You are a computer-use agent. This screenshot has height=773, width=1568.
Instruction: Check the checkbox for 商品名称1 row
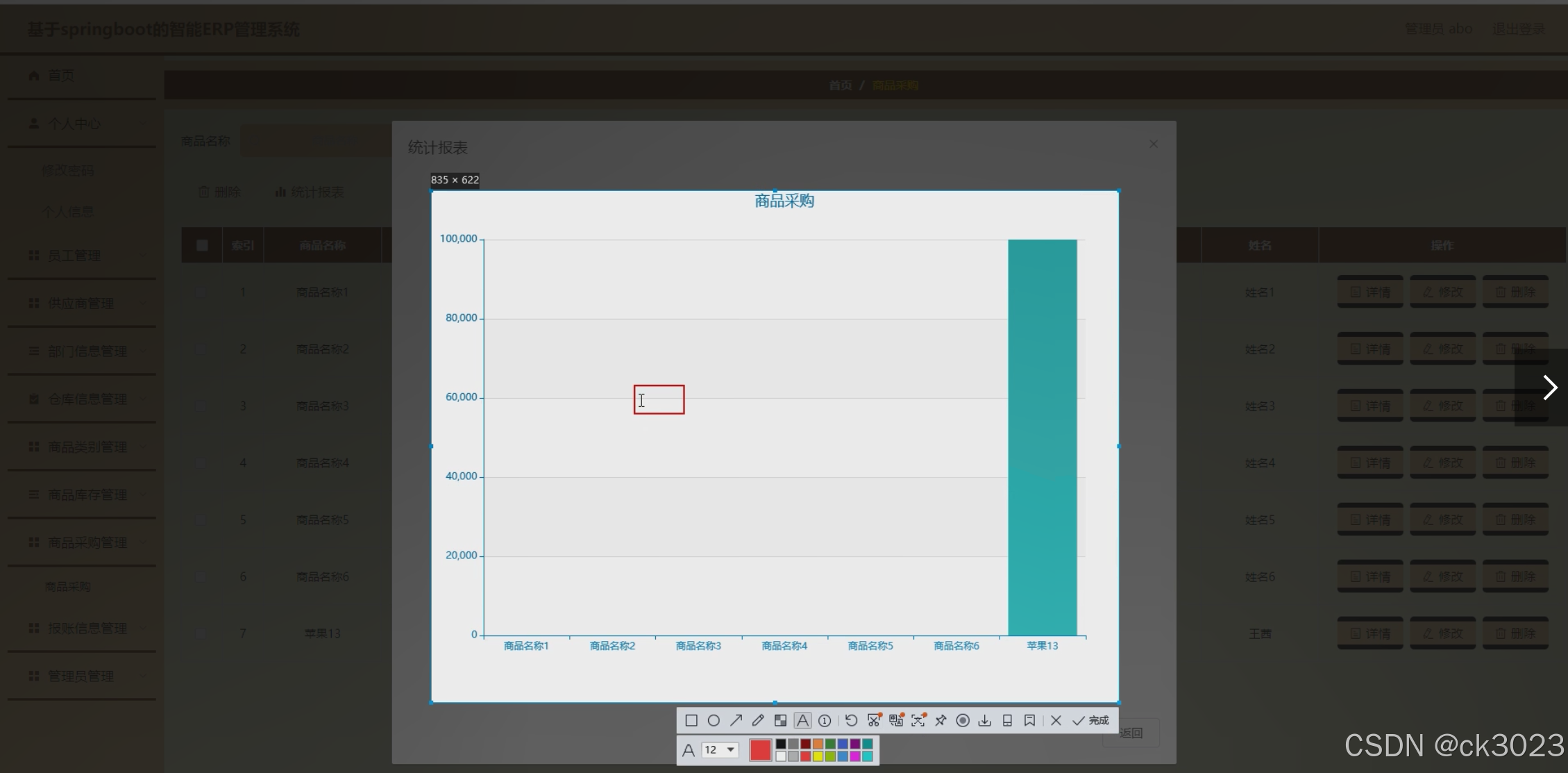[x=202, y=292]
